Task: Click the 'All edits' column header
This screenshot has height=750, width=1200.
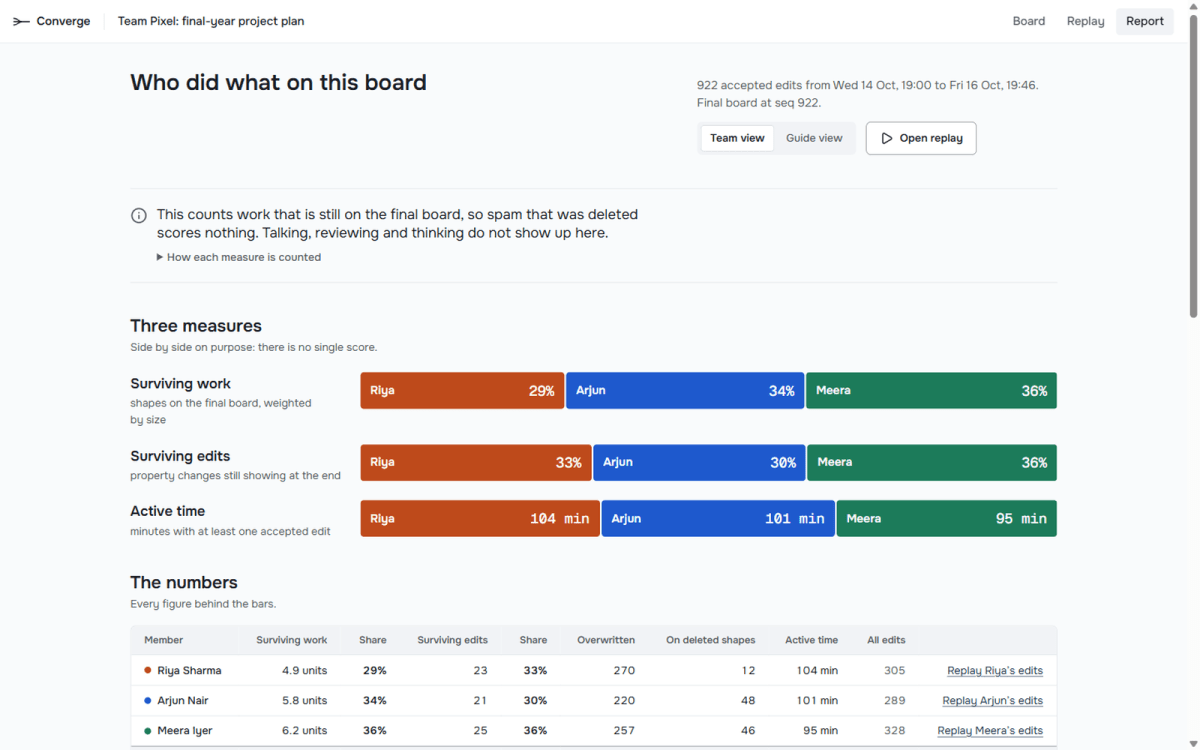Action: point(886,640)
